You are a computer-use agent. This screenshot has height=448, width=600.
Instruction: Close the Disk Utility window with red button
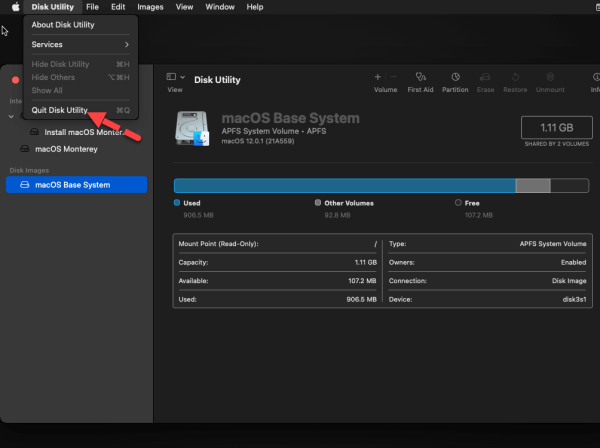click(x=15, y=80)
